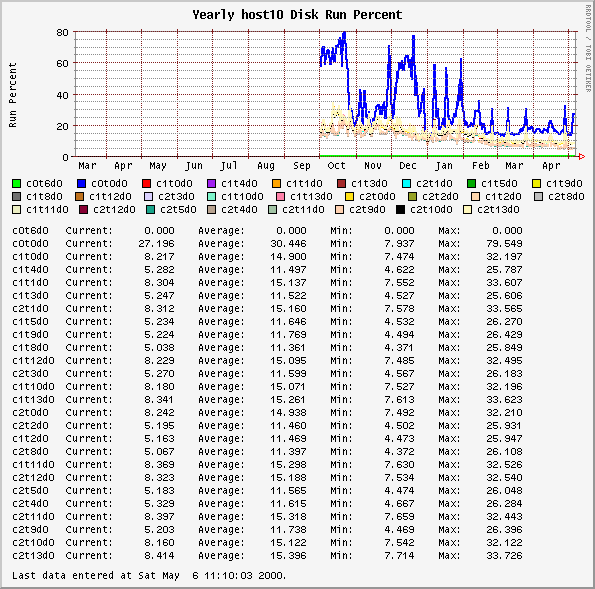Click the c1t4d0 Min value 4.622
This screenshot has width=595, height=589.
[399, 269]
